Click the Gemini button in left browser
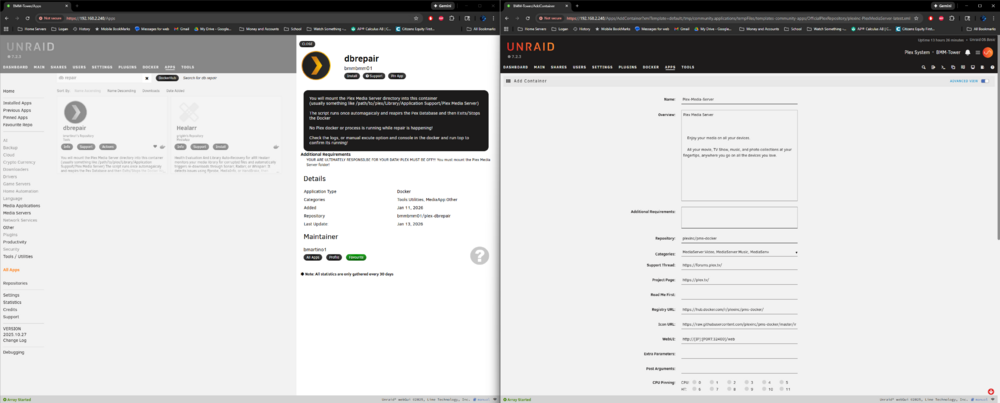Image resolution: width=1000 pixels, height=403 pixels. tap(441, 5)
